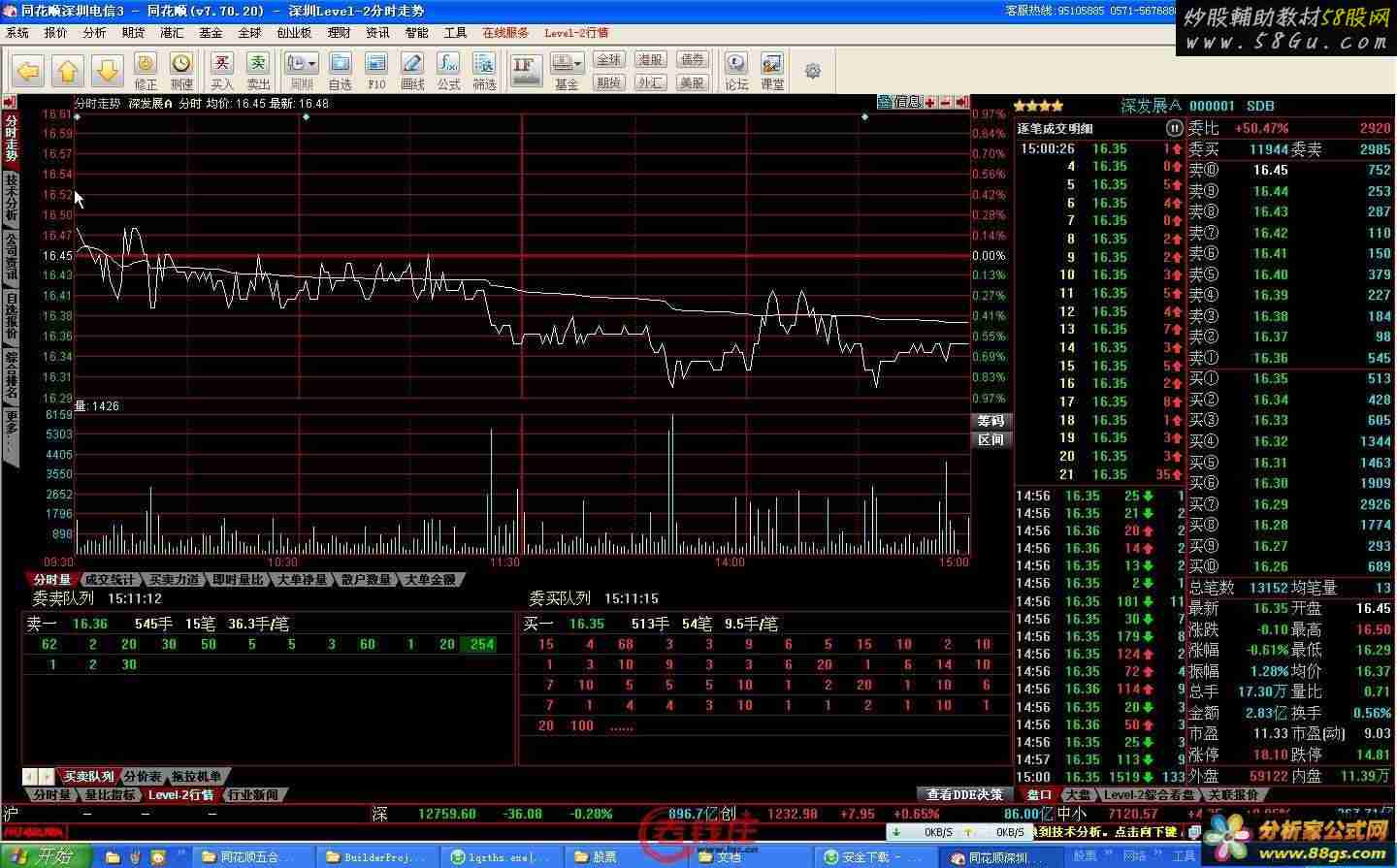
Task: Expand the 基金 fund dropdown arrow
Action: 578,64
